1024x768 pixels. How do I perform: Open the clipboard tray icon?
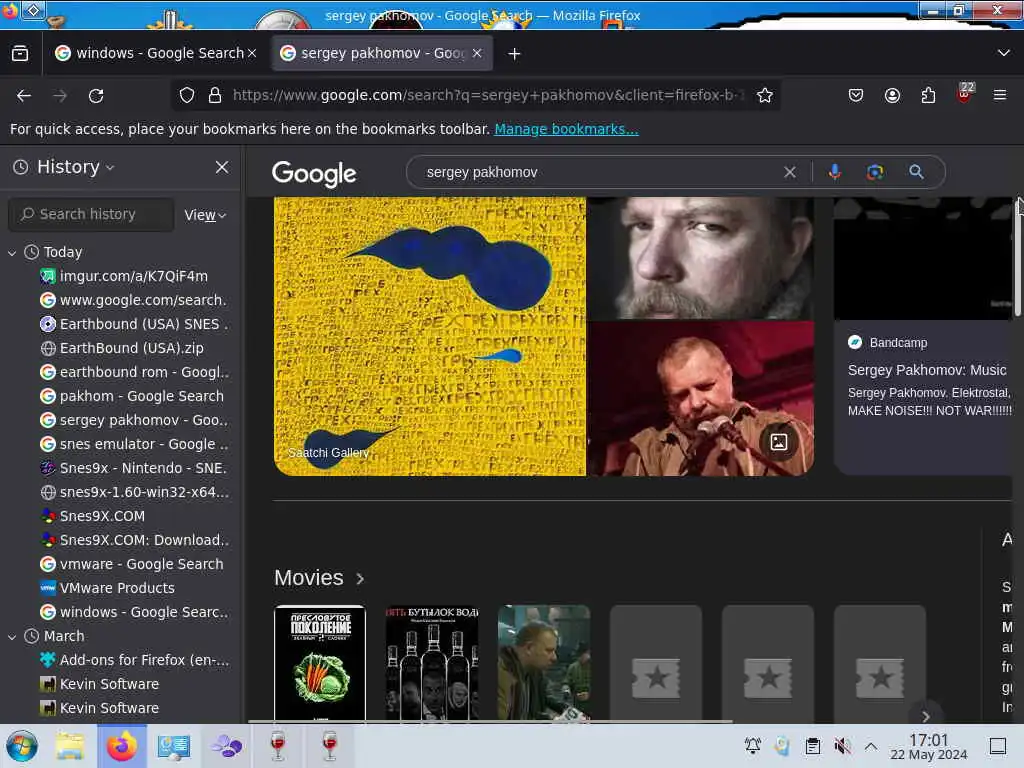point(812,746)
